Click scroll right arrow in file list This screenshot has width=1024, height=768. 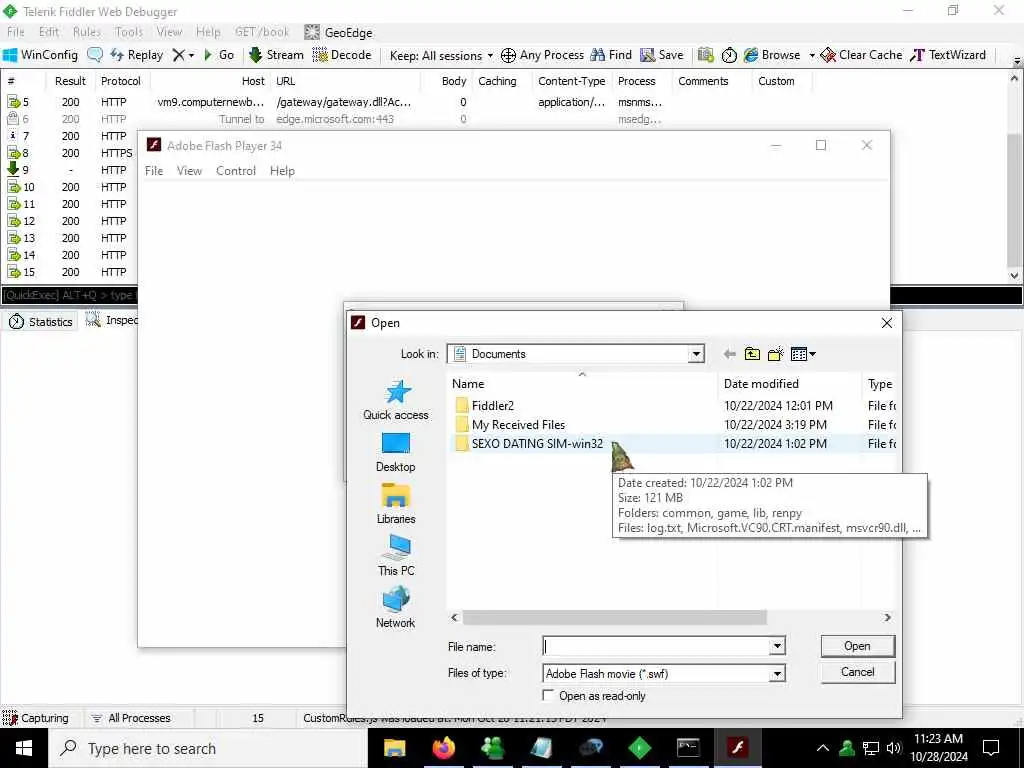(x=888, y=618)
